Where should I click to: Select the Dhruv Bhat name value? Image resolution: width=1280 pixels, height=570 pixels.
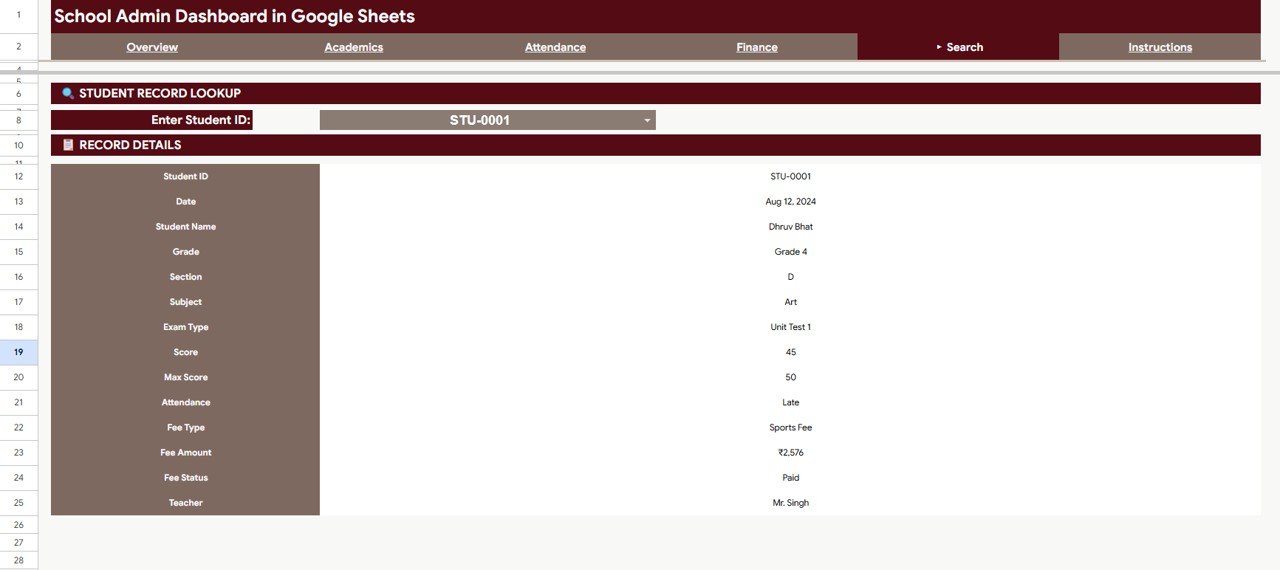coord(790,226)
